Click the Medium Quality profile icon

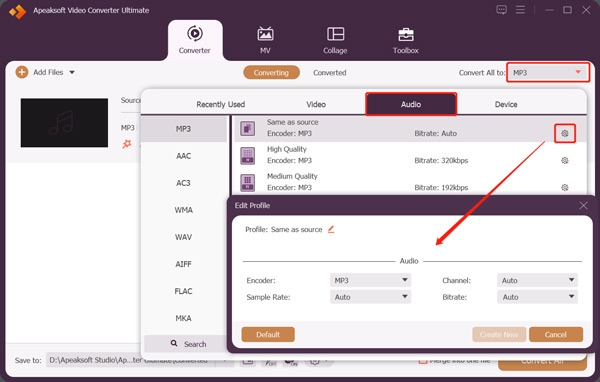click(x=248, y=182)
